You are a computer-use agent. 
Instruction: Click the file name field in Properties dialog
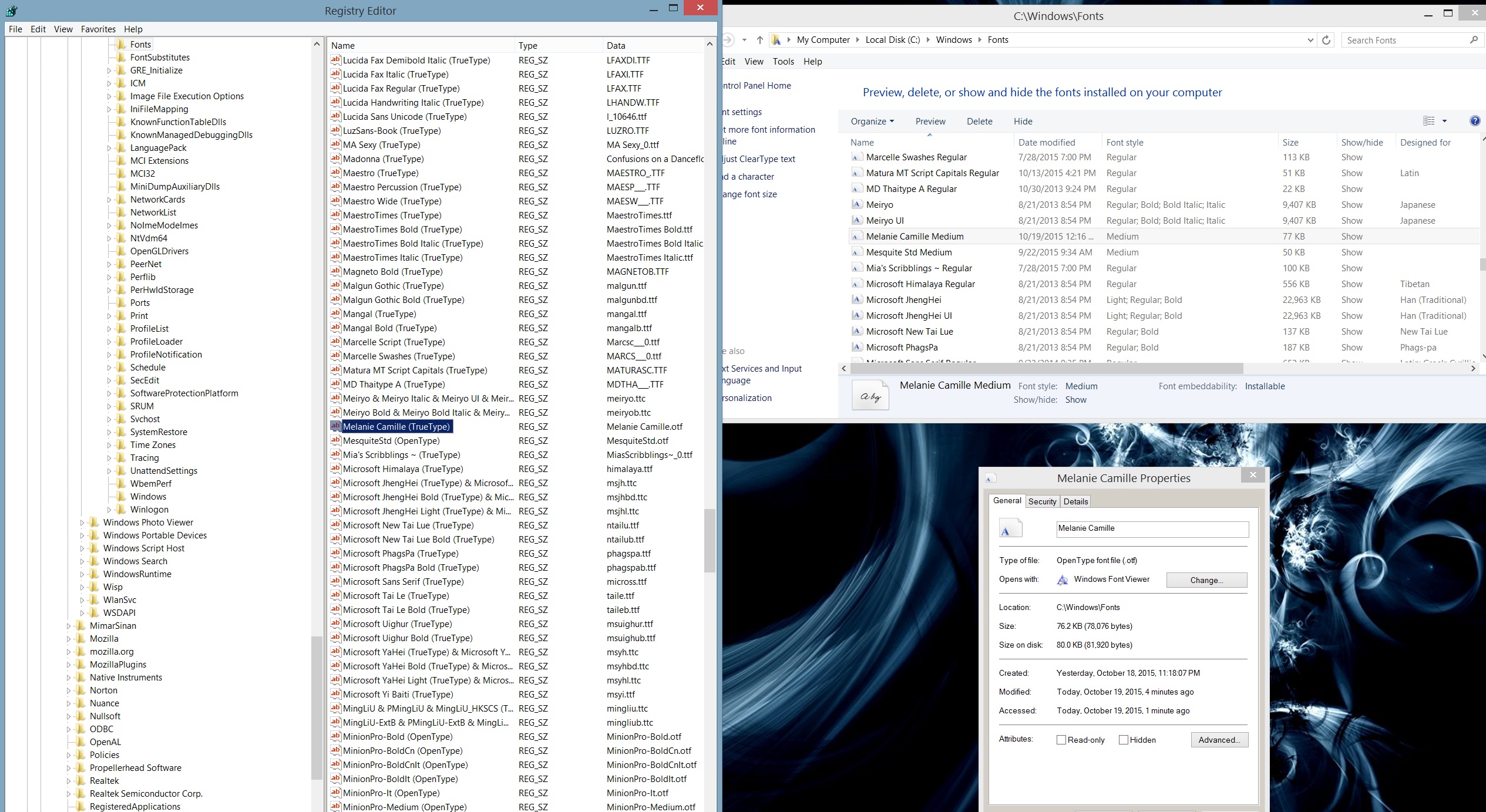[x=1152, y=529]
